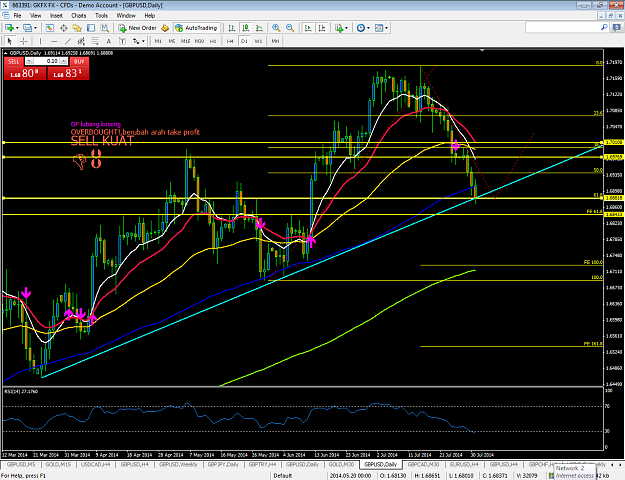Expand the Profiles dropdown arrow

pos(35,28)
